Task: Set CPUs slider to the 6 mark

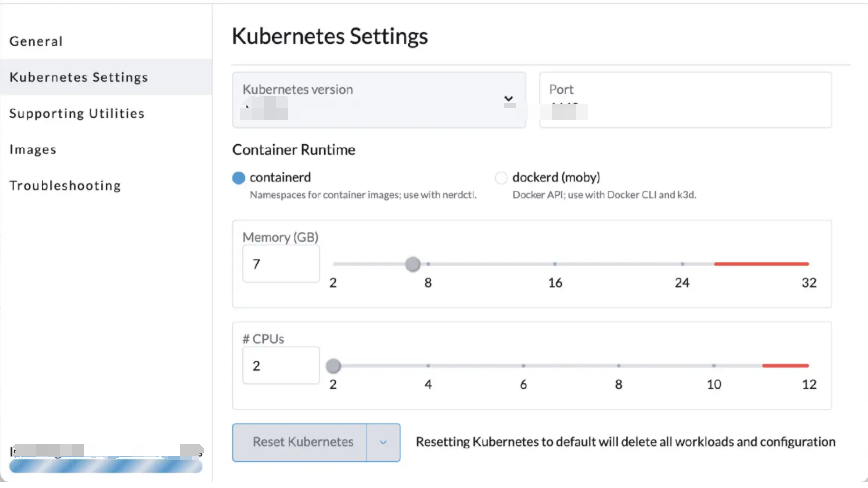Action: click(523, 366)
